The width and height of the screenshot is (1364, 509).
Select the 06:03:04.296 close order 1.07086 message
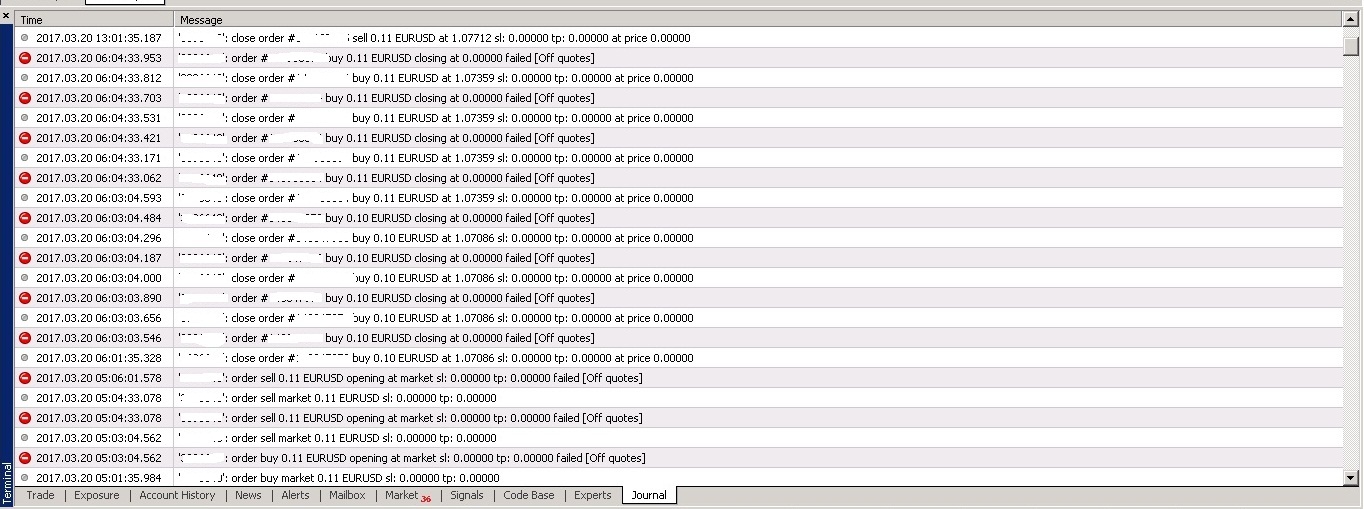point(436,238)
